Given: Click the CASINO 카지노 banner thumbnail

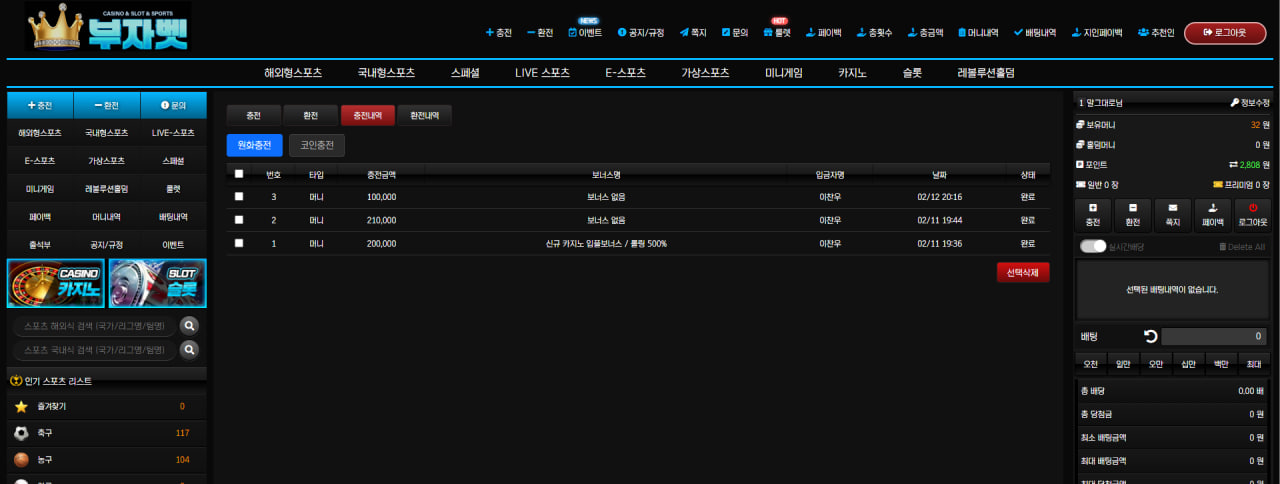Looking at the screenshot, I should click(56, 283).
